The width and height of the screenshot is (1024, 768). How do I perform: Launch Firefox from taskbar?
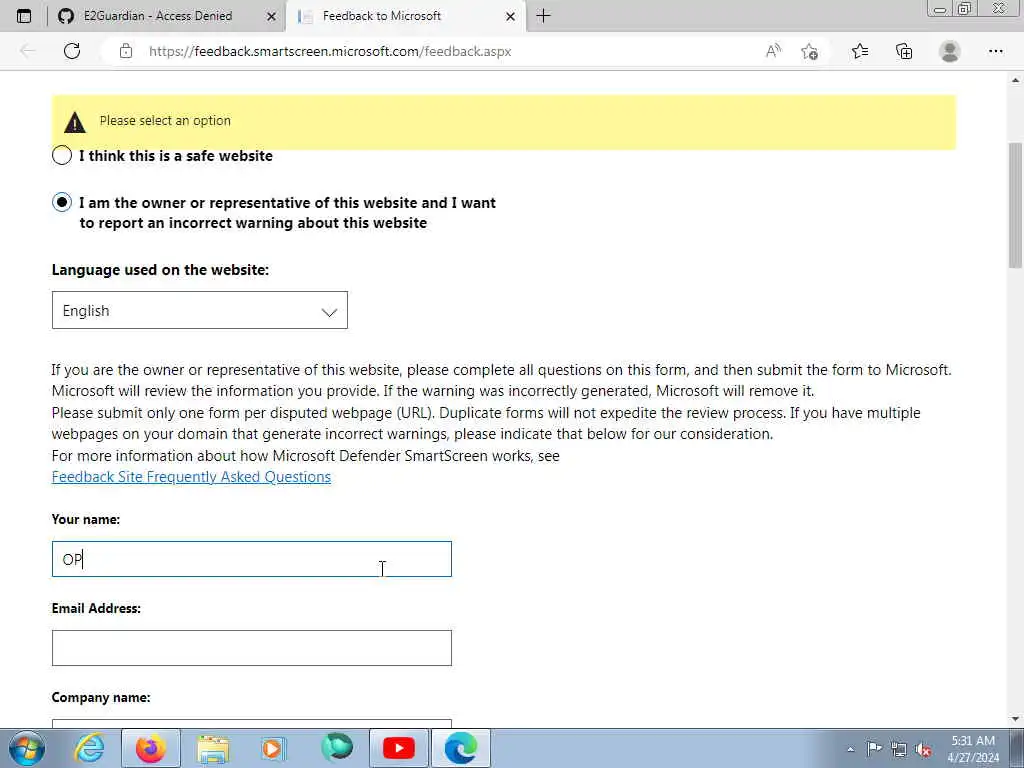pyautogui.click(x=151, y=748)
